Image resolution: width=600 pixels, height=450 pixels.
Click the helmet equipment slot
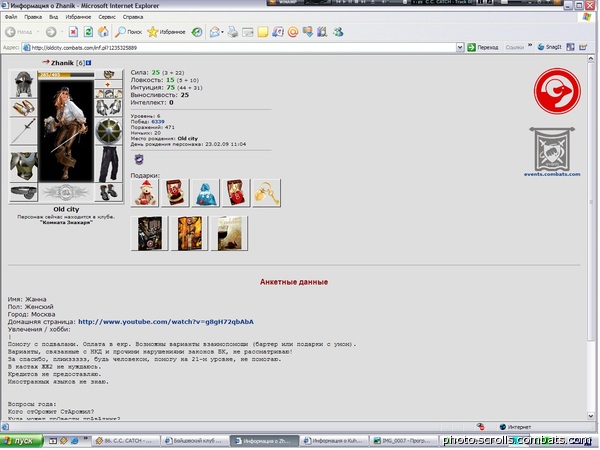coord(23,84)
